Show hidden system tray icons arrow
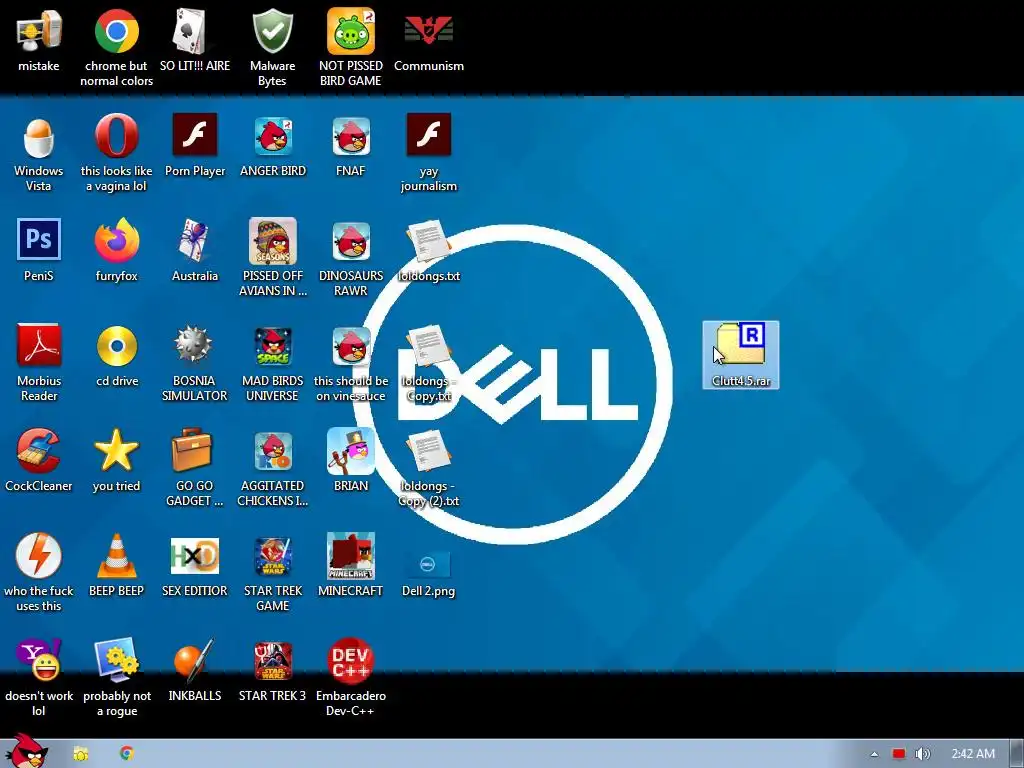 pos(874,754)
